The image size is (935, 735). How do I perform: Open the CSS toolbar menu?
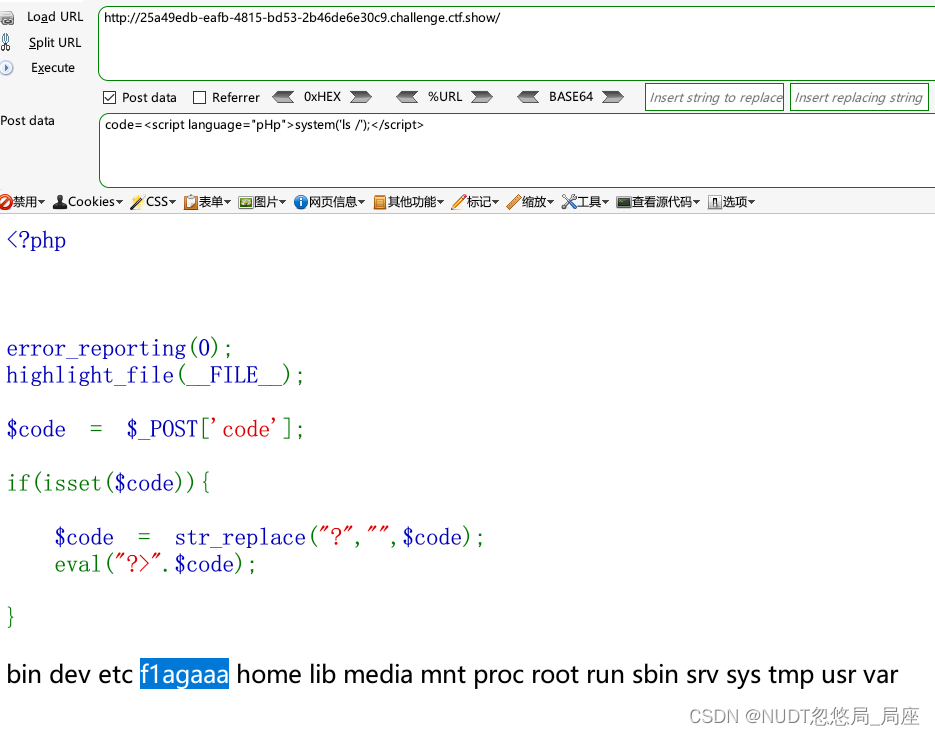(x=153, y=202)
